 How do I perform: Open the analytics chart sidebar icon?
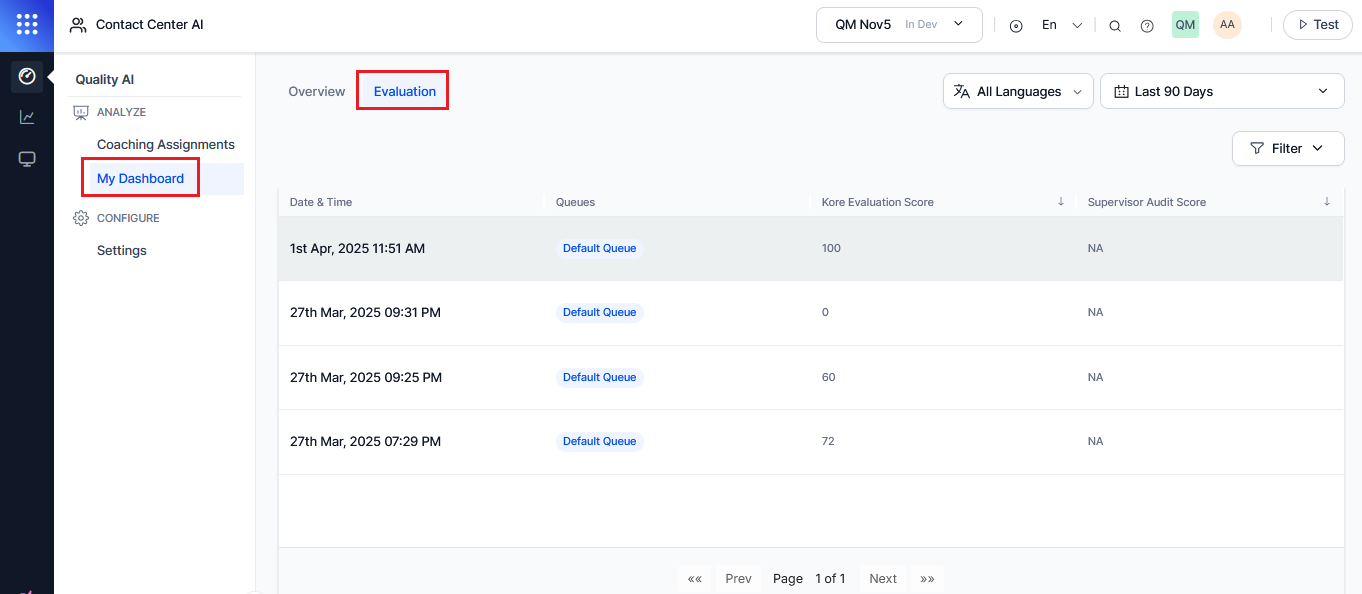[27, 117]
